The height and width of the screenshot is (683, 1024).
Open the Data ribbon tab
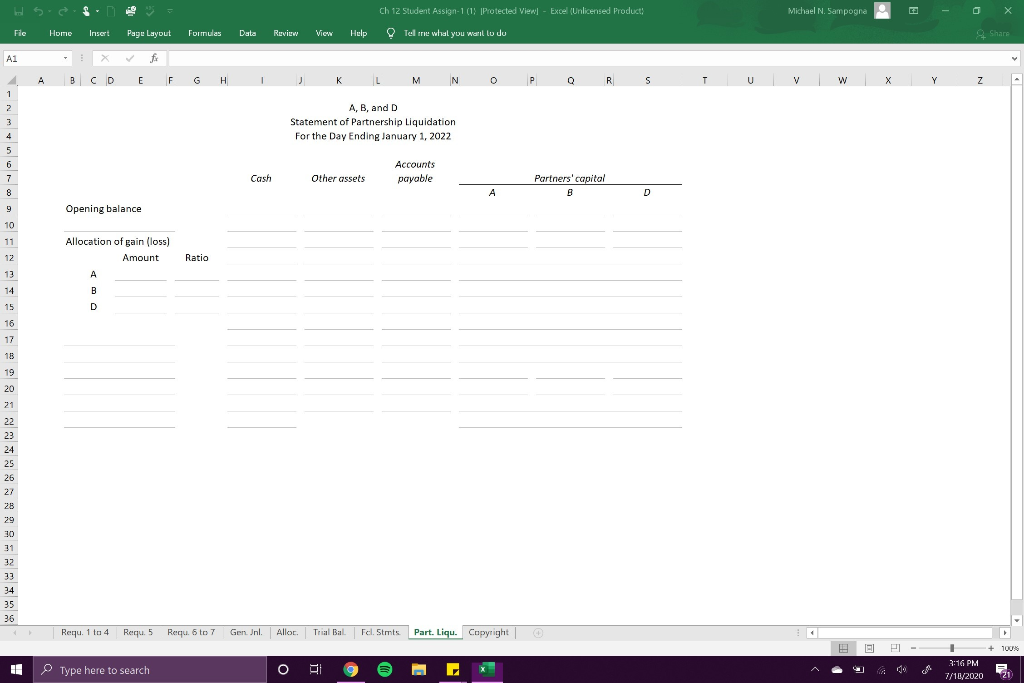click(x=248, y=33)
